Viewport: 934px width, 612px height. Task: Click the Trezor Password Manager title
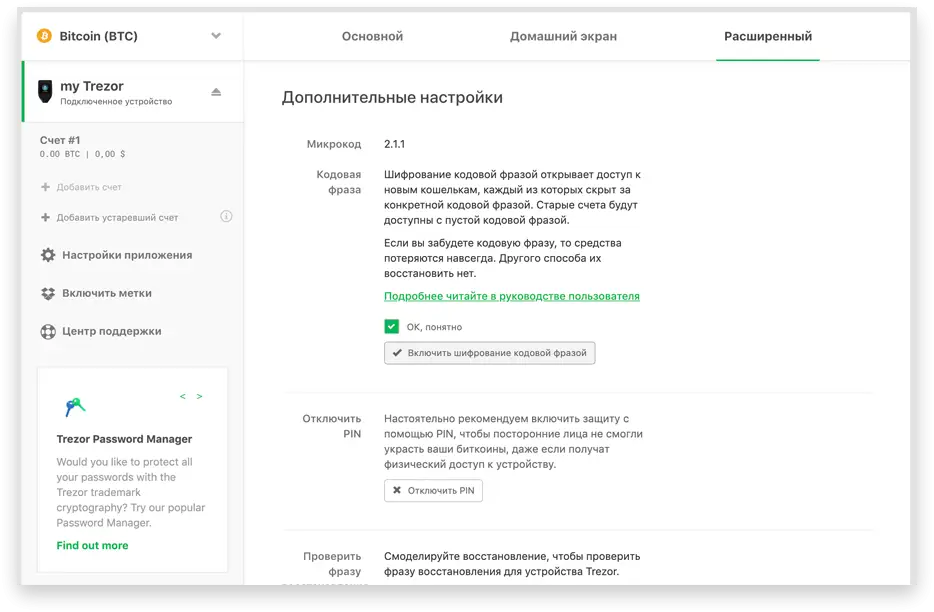pos(124,439)
